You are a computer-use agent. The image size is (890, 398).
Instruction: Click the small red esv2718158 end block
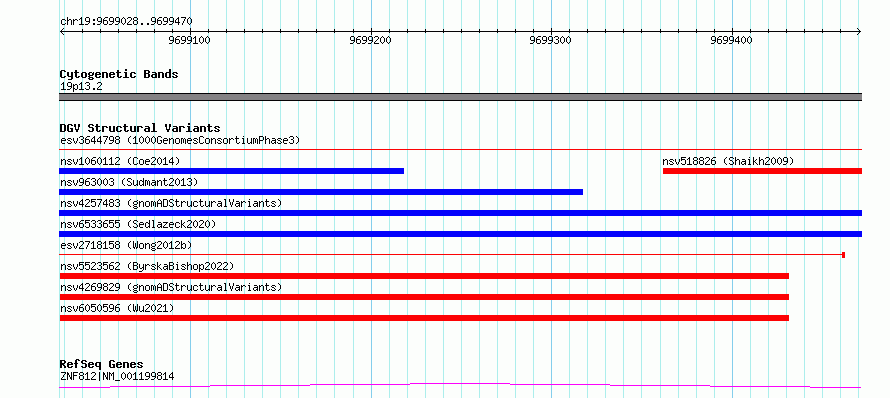click(843, 255)
